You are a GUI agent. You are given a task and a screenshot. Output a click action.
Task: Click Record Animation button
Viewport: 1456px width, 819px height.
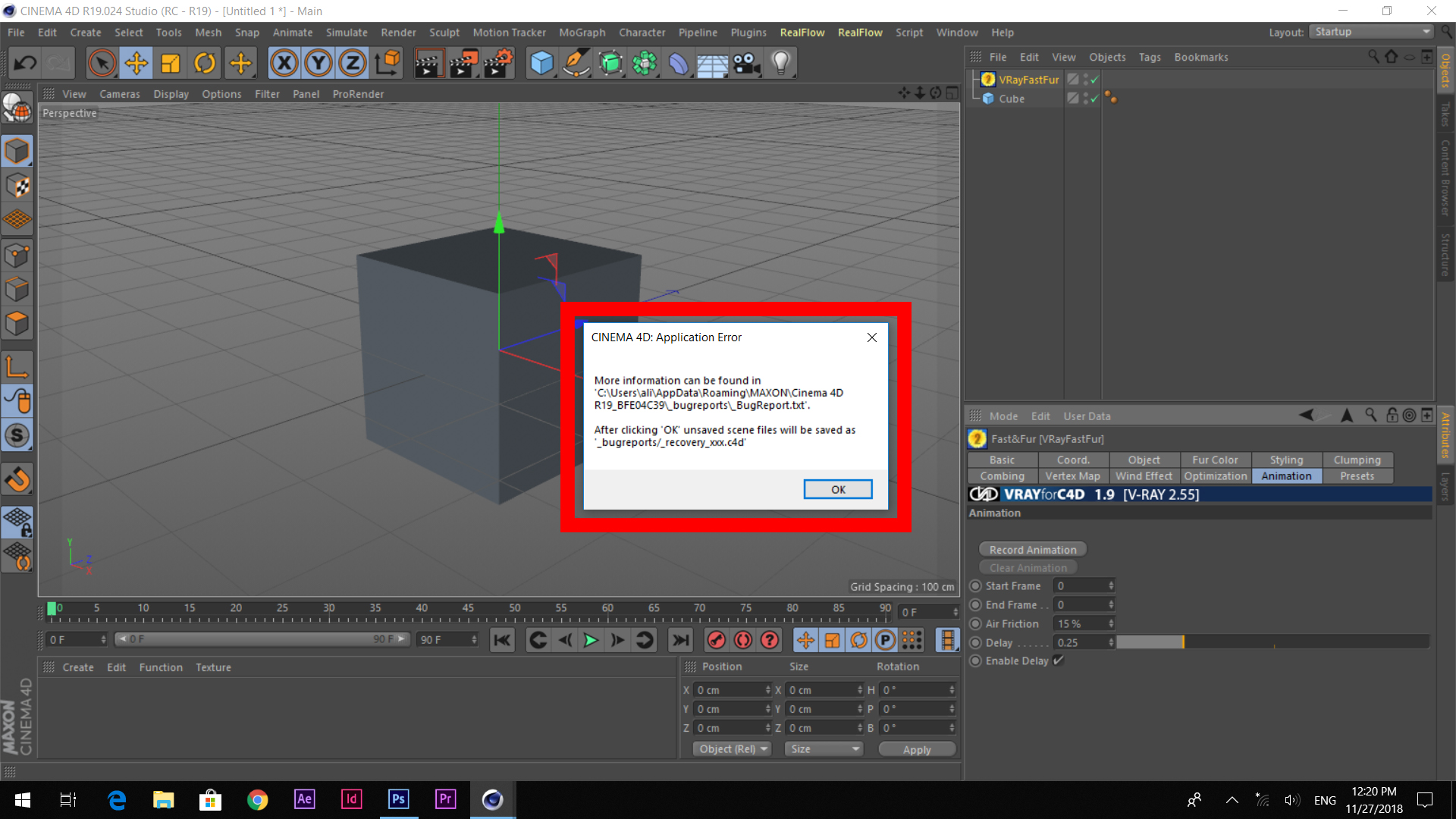(x=1033, y=550)
